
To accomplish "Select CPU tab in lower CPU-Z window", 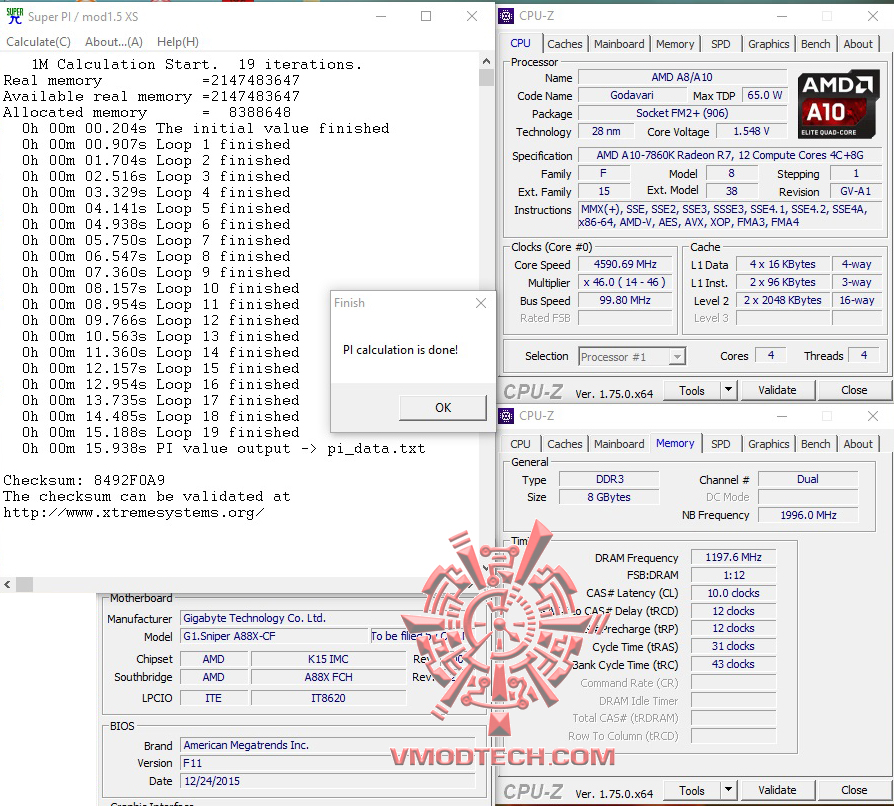I will (520, 444).
